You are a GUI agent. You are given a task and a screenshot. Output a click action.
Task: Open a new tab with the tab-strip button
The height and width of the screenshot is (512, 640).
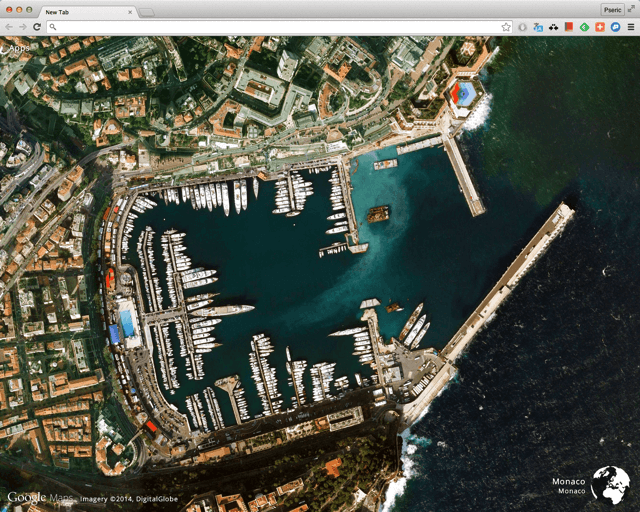(147, 12)
